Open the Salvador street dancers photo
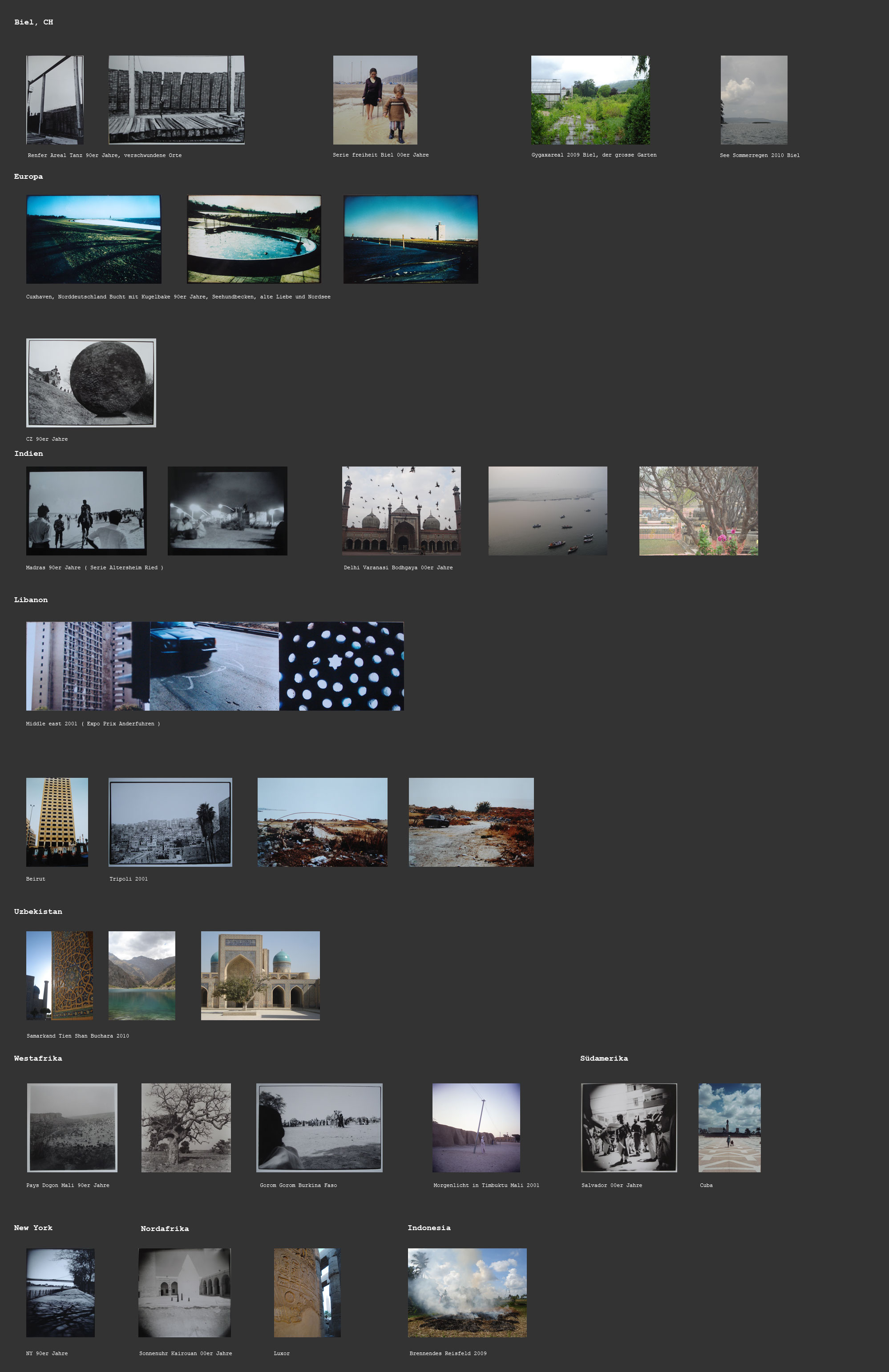The image size is (889, 1372). 629,1127
